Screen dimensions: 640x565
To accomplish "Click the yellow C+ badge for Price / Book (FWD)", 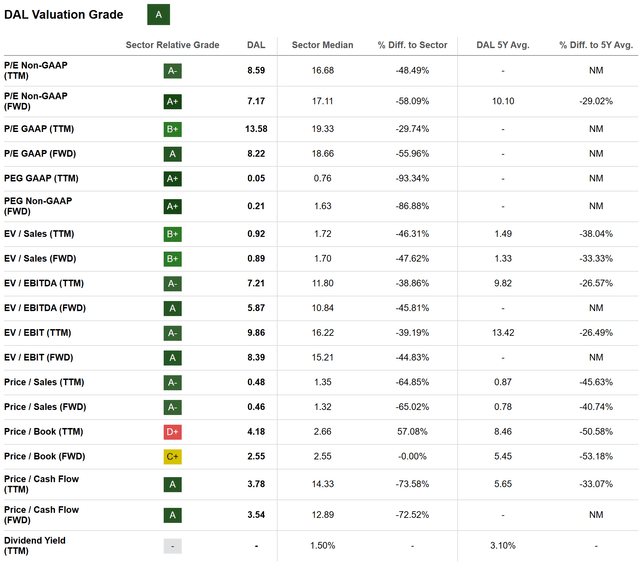I will coord(173,456).
